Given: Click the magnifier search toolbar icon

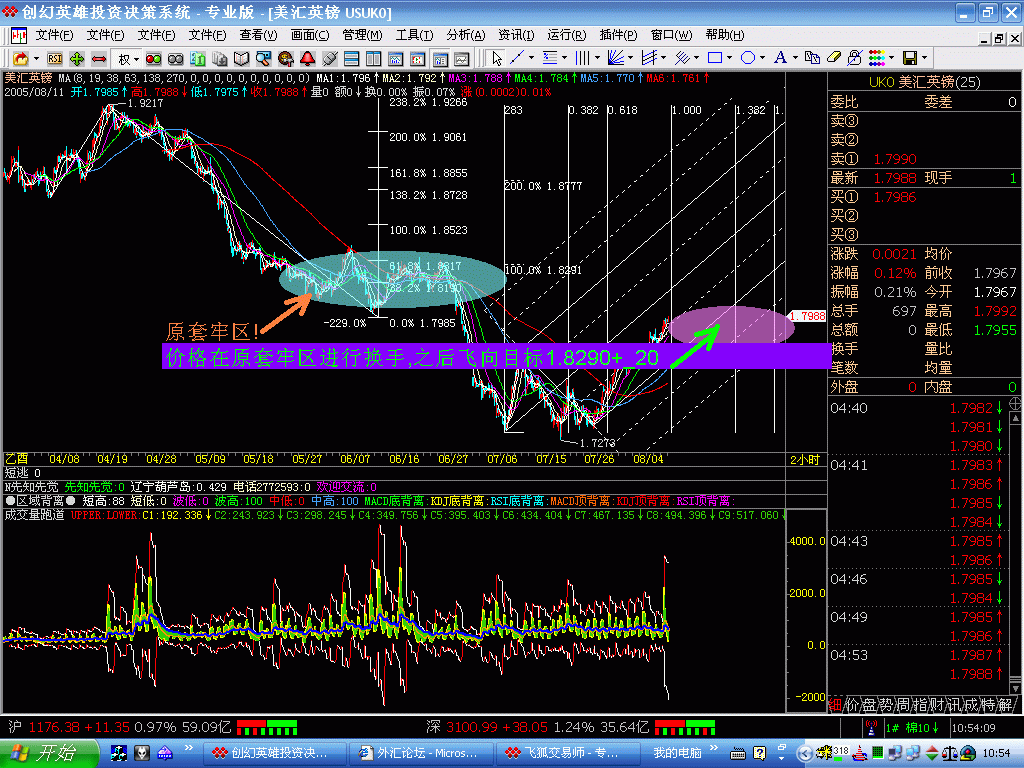Looking at the screenshot, I should click(x=263, y=59).
